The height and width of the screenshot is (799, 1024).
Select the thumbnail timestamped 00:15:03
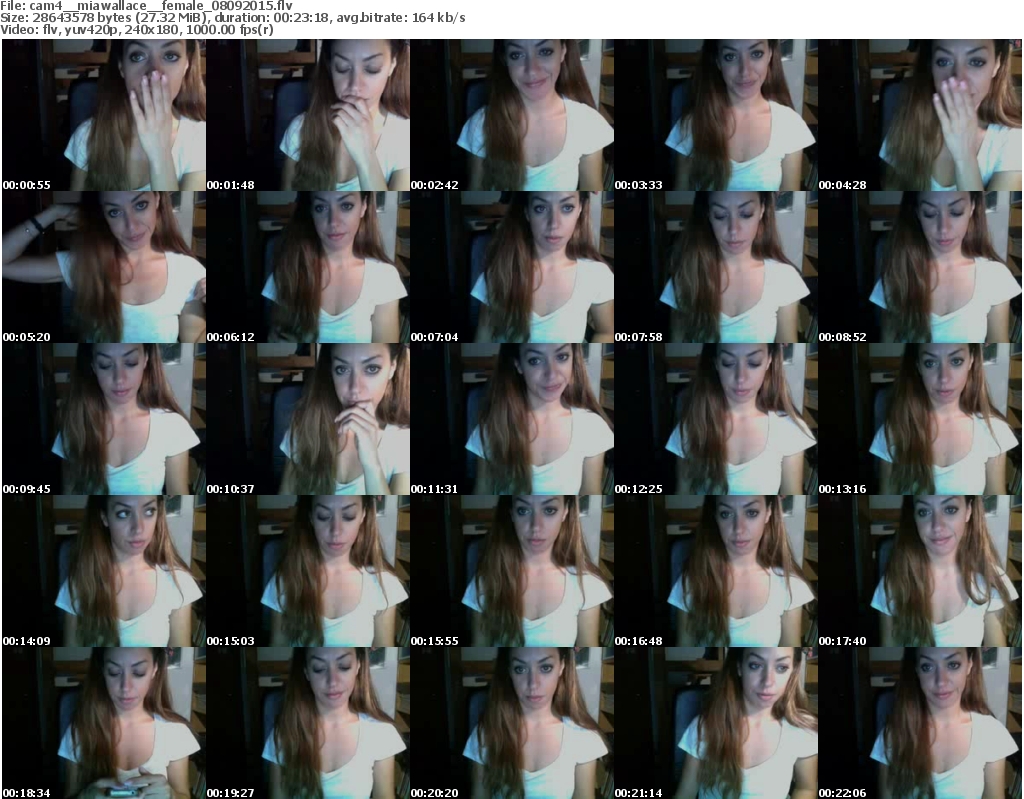[x=308, y=571]
